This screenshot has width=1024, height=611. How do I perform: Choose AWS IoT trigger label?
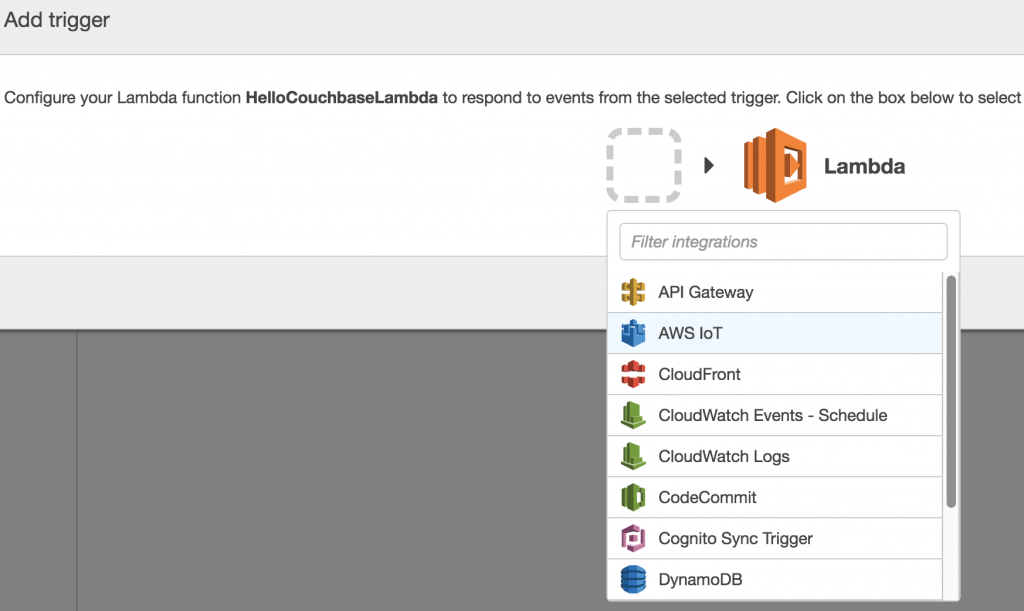[x=690, y=333]
